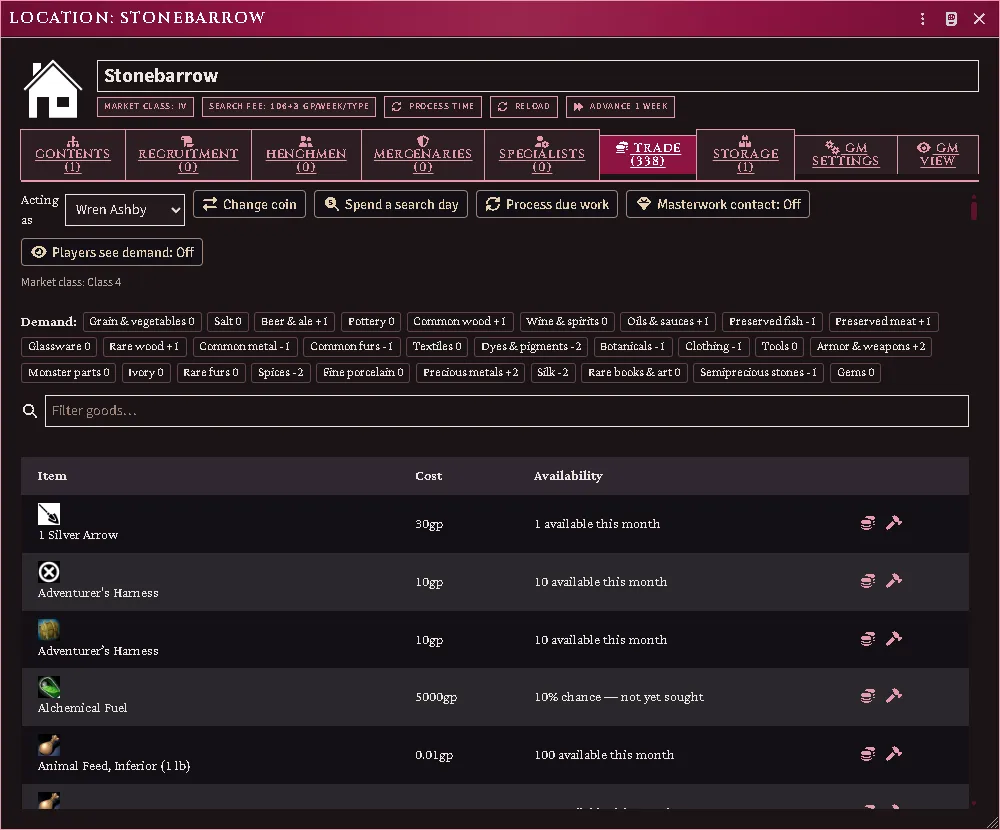Screen dimensions: 1000x830
Task: Open the three-dot menu in the title bar
Action: [922, 19]
